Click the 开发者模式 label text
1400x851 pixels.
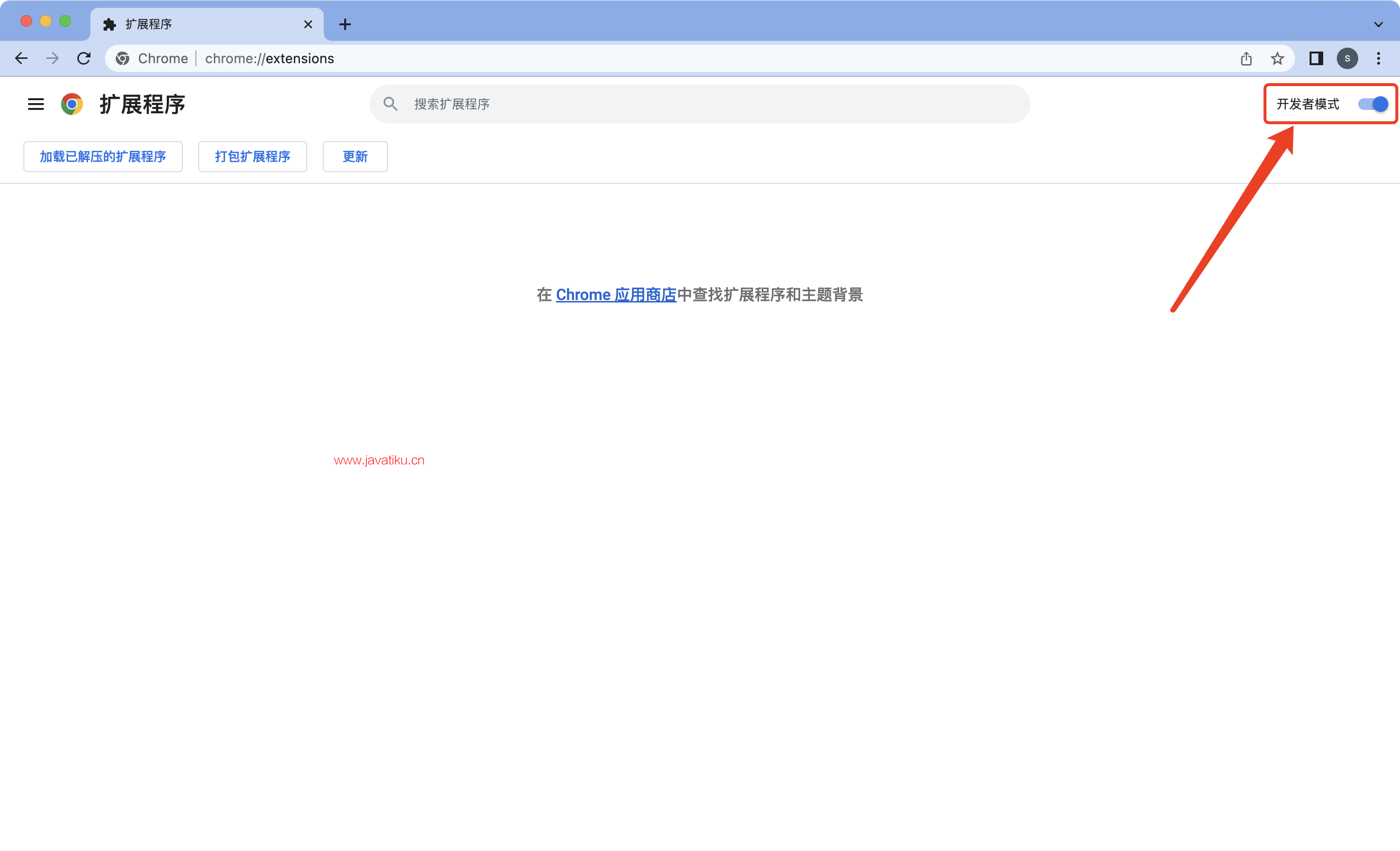[1308, 104]
